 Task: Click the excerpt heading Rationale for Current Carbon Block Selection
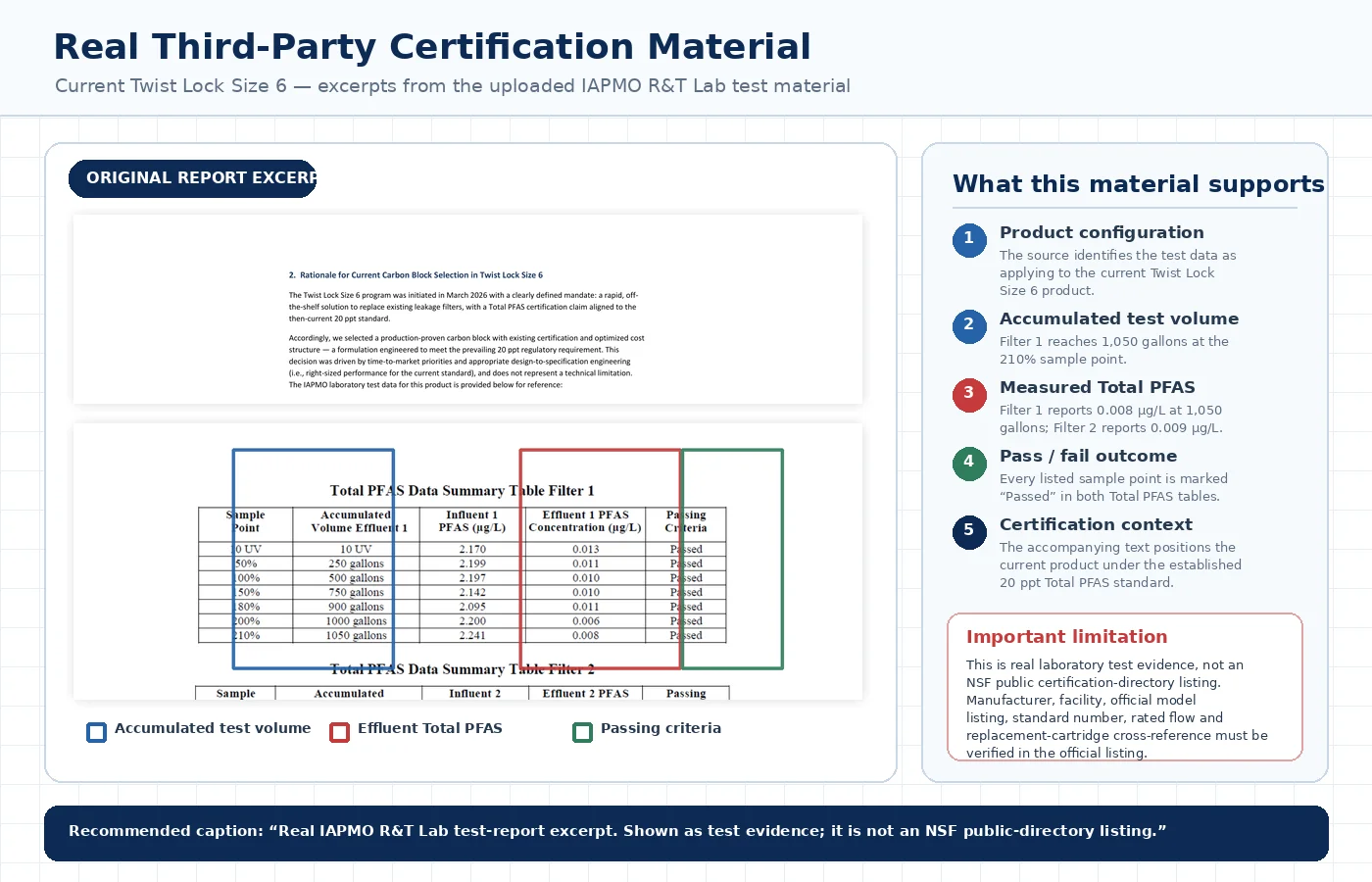[416, 275]
